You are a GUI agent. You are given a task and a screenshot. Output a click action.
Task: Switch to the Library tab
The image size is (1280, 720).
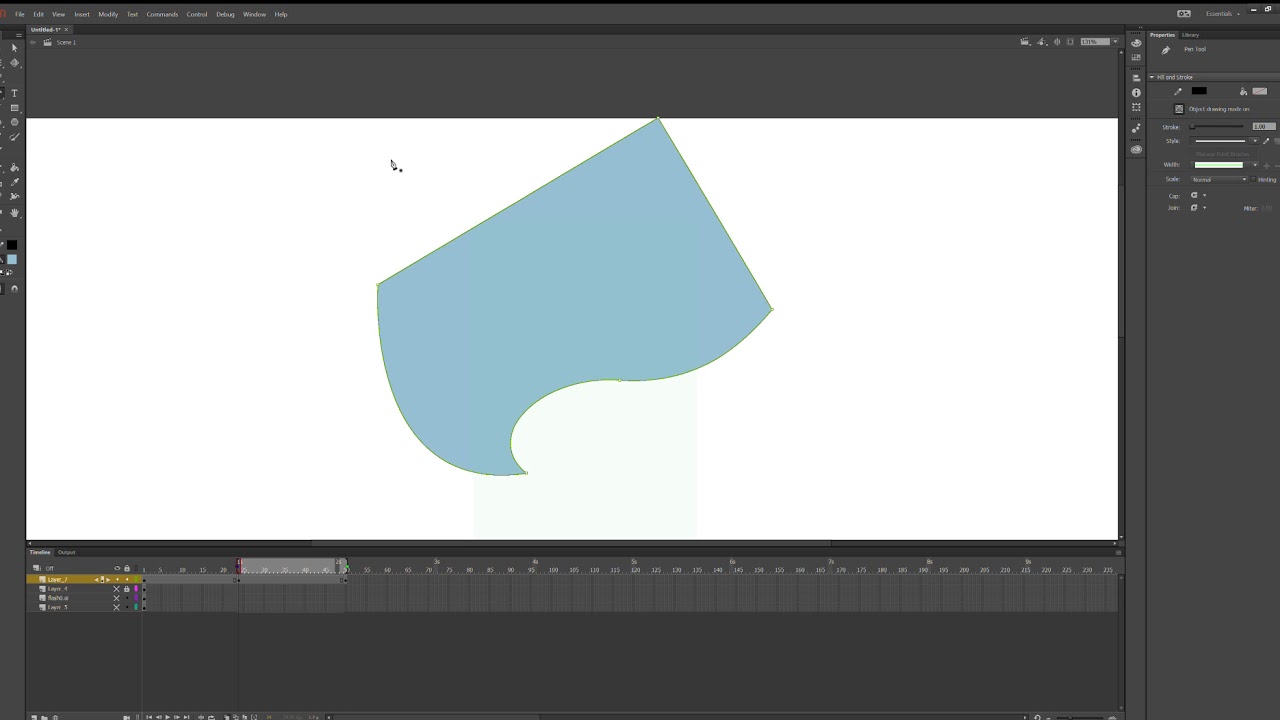(x=1190, y=35)
